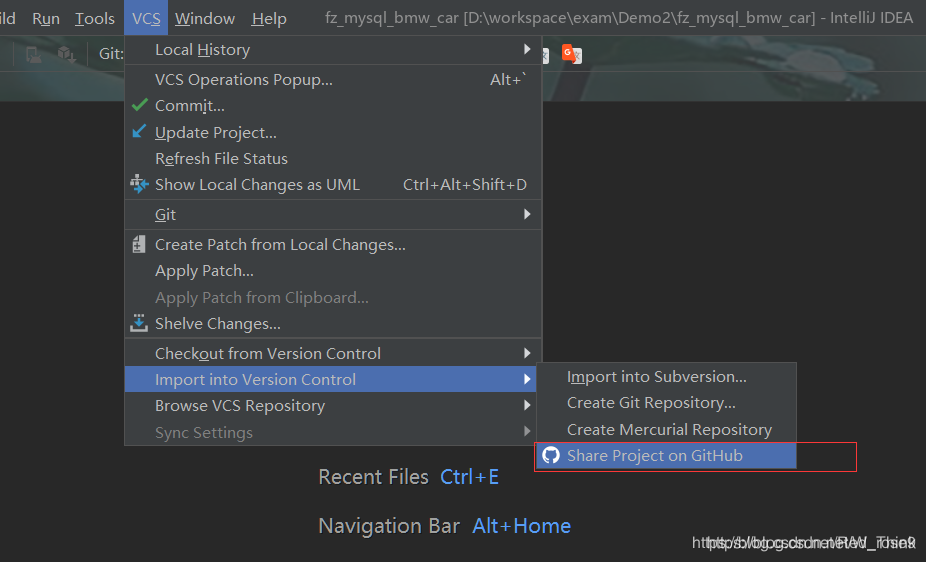Expand Local History submenu
The image size is (926, 562).
(333, 50)
